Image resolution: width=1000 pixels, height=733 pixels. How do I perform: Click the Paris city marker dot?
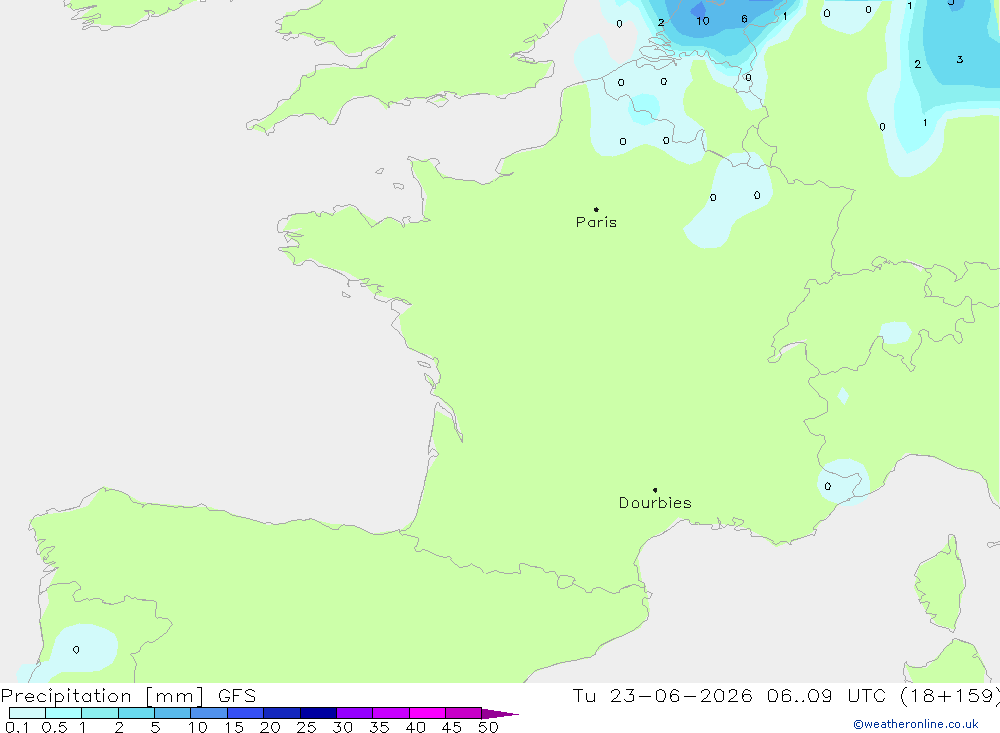596,209
